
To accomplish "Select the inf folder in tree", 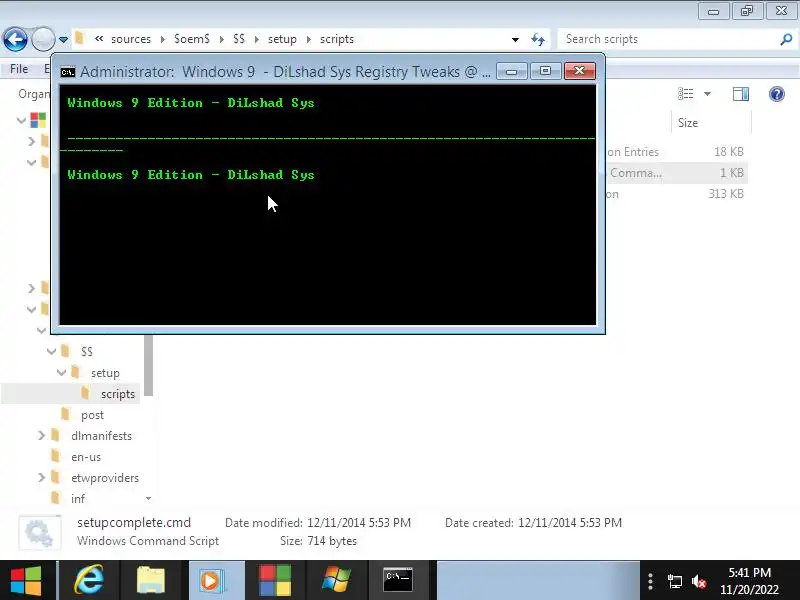I will [78, 498].
